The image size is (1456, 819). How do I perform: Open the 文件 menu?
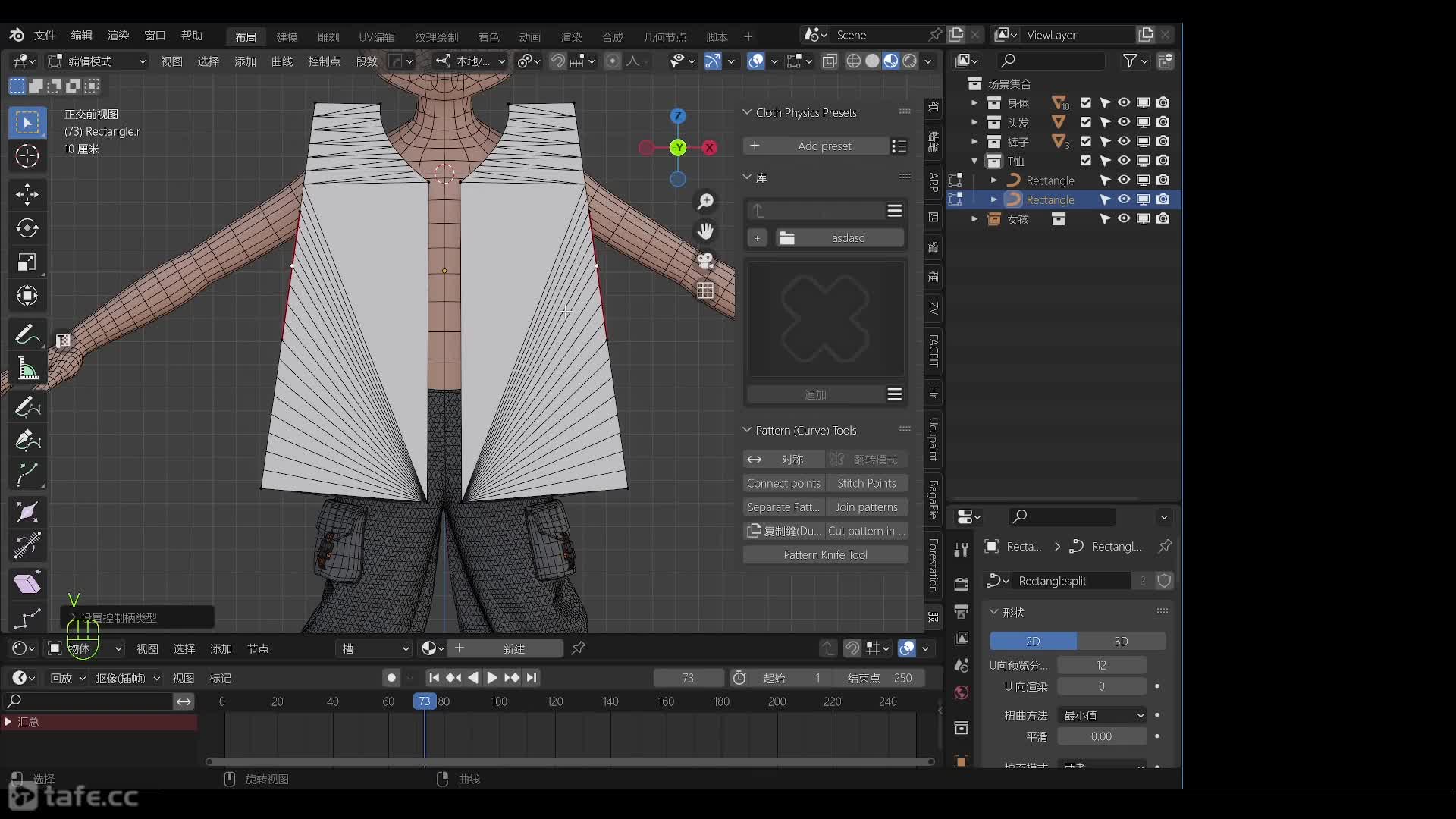(x=45, y=35)
